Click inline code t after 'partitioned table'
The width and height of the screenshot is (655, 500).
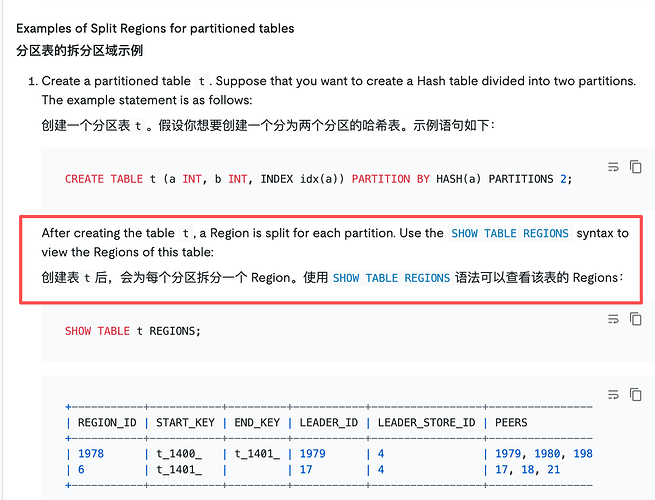click(202, 81)
